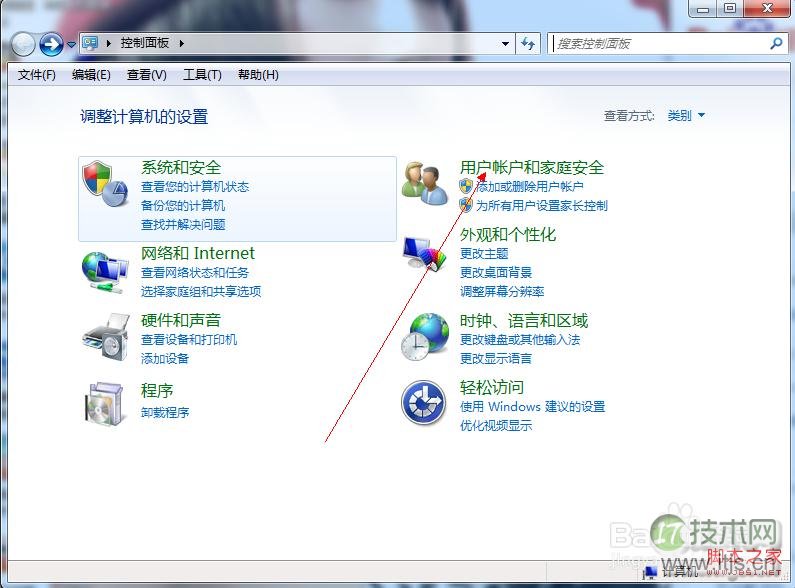Click 卸载程序 link
Viewport: 795px width, 588px height.
click(165, 413)
